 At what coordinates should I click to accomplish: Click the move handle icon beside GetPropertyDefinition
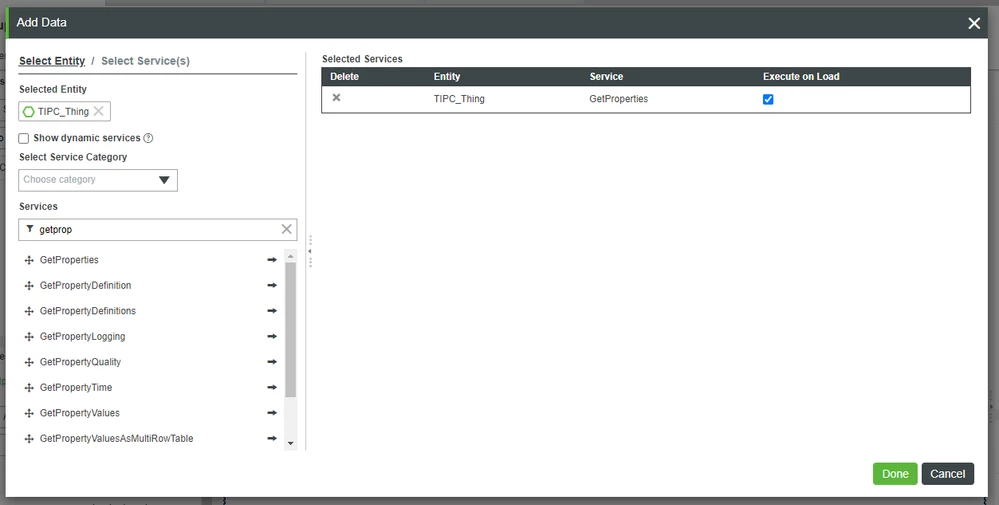tap(29, 285)
